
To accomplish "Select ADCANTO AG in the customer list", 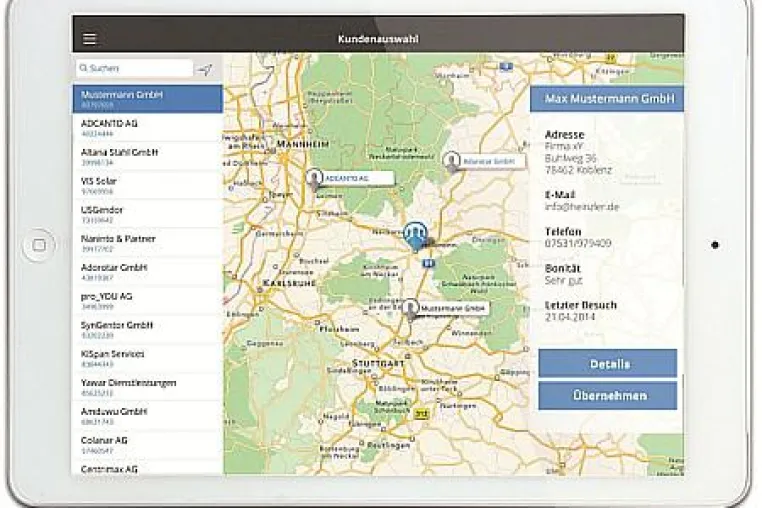I will (x=148, y=128).
